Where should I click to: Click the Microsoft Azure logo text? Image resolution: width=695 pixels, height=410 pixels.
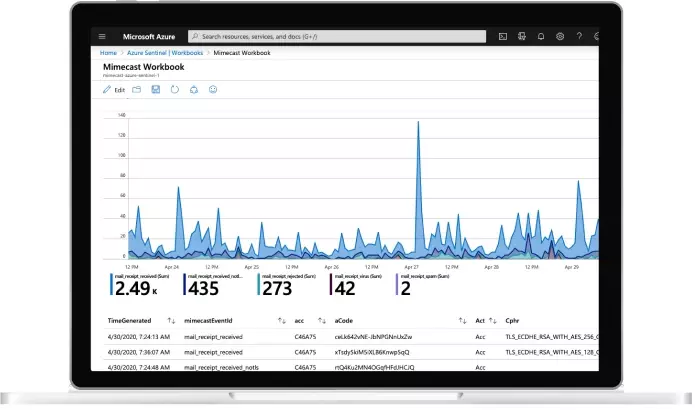[149, 37]
